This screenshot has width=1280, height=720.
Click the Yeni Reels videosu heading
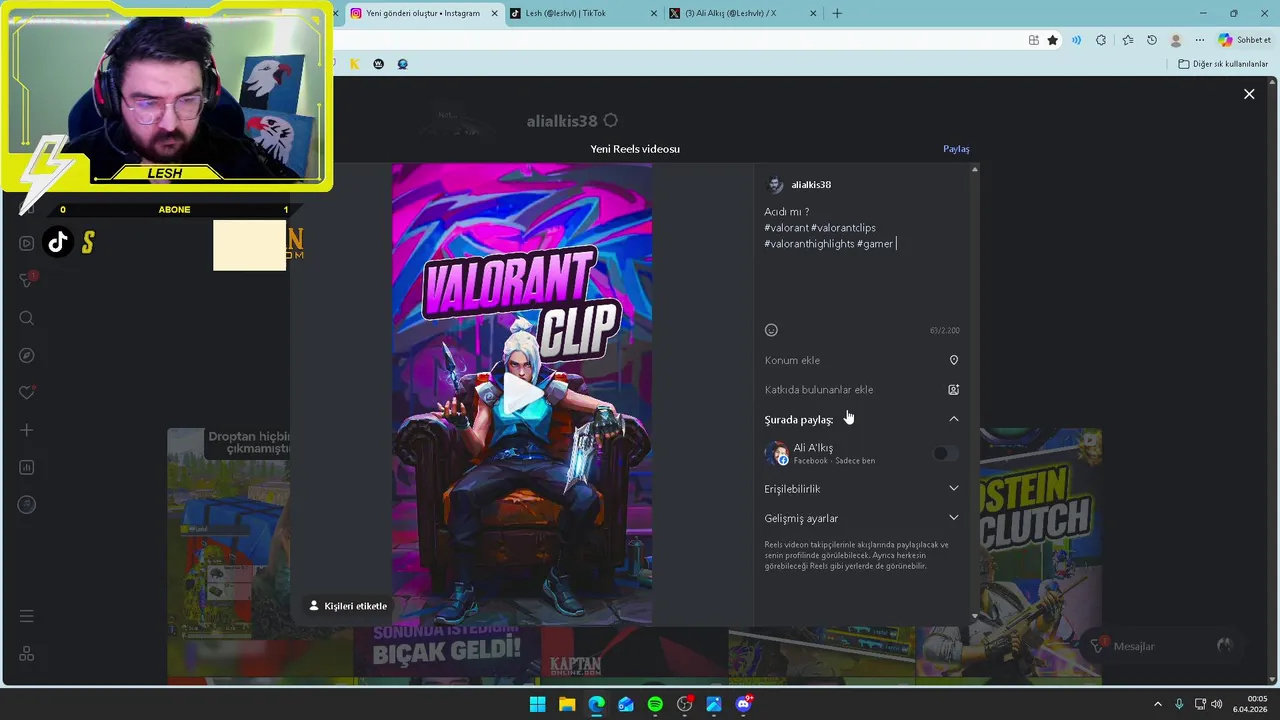click(x=635, y=149)
